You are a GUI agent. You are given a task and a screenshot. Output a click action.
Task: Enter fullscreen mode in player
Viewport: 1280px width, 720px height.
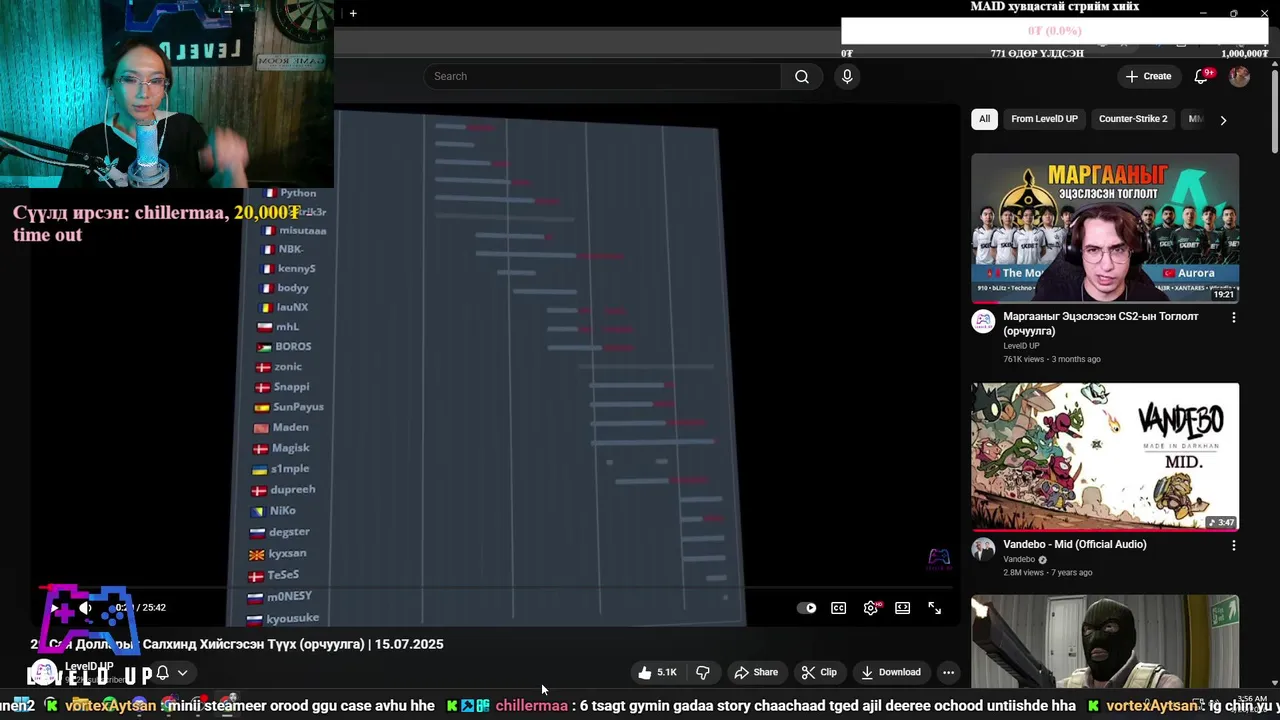[x=934, y=608]
